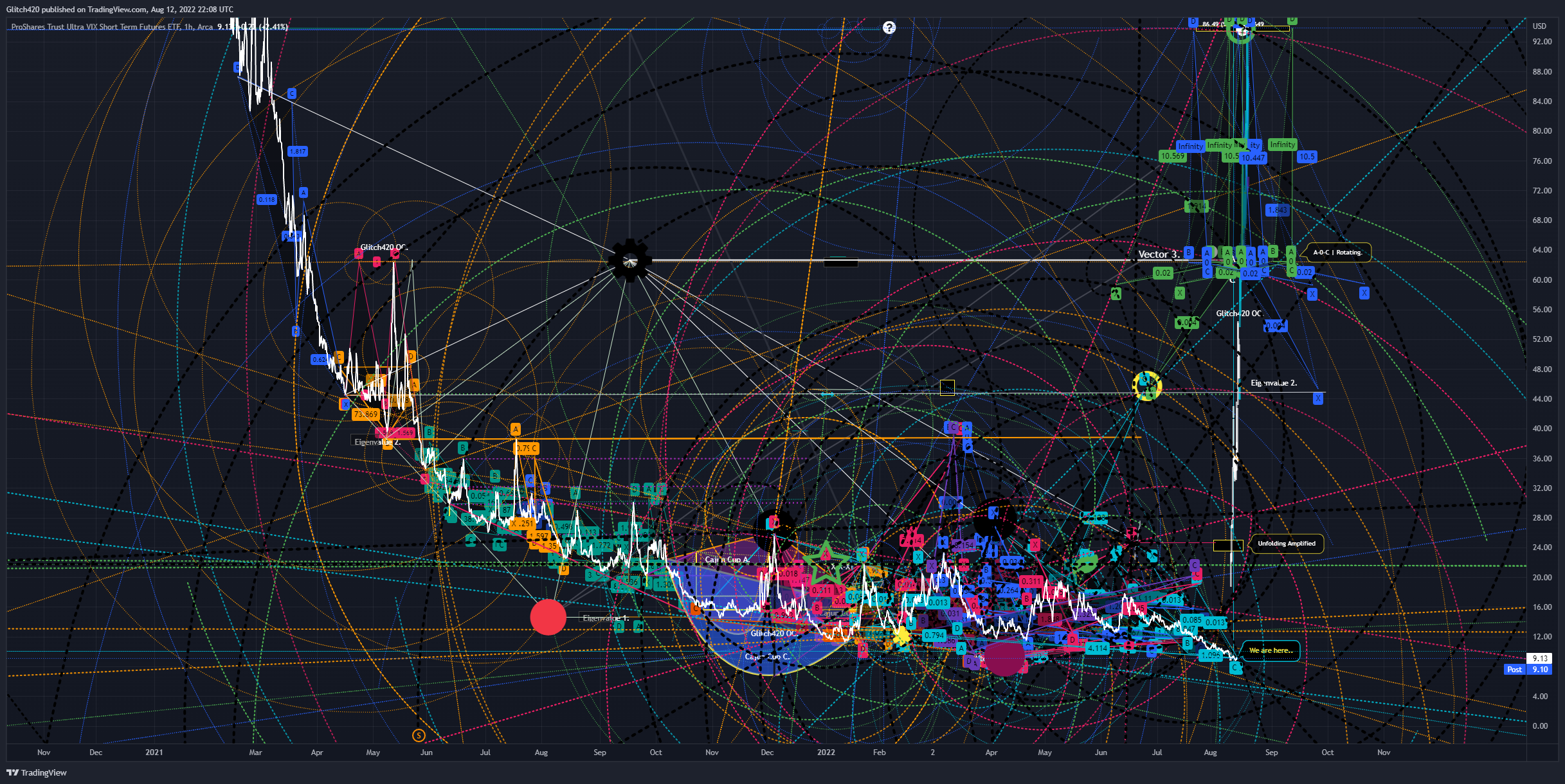Screen dimensions: 1565x784
Task: Open the TradingView logo link
Action: click(37, 772)
